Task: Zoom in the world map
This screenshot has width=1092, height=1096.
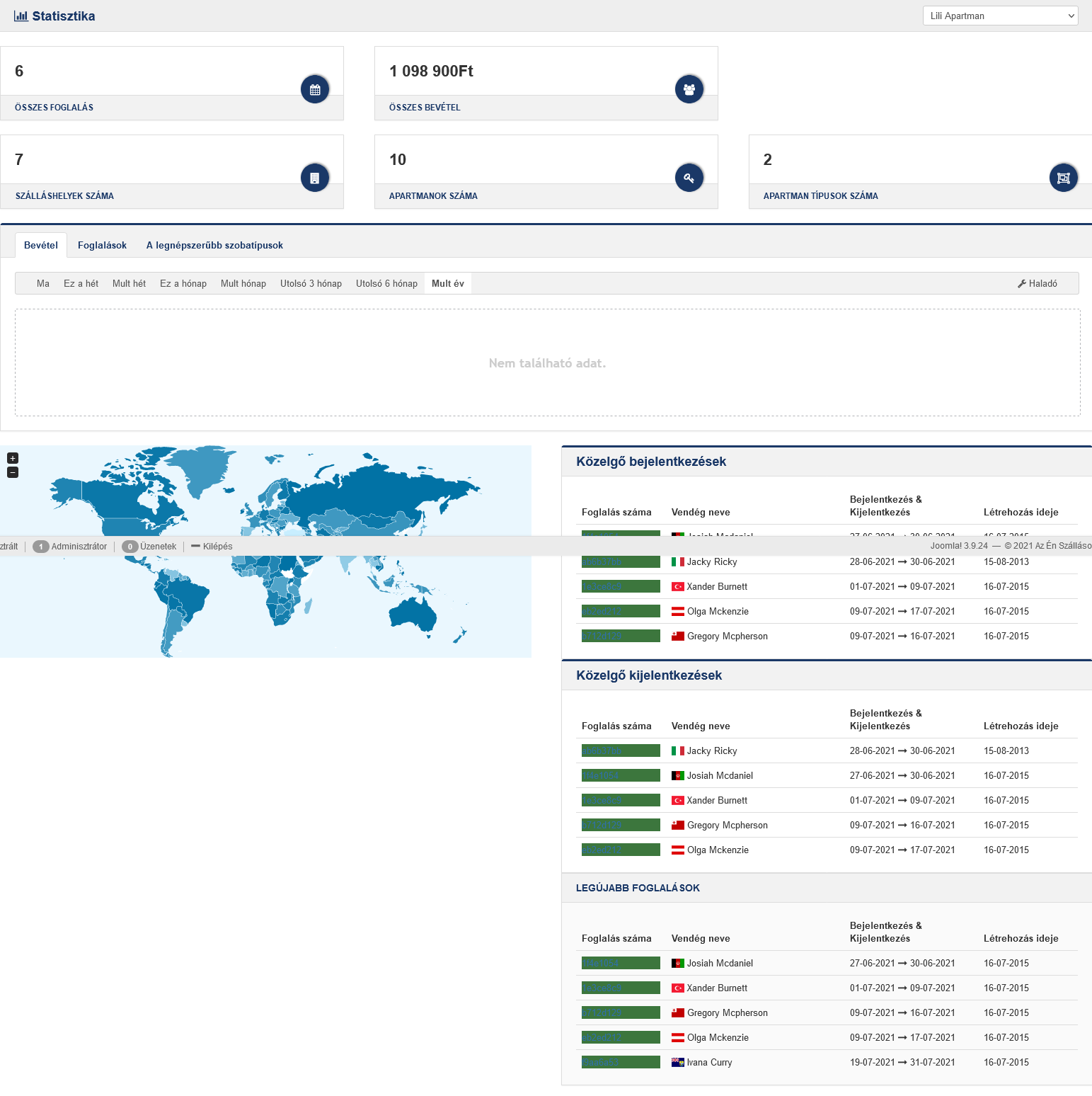Action: tap(13, 458)
